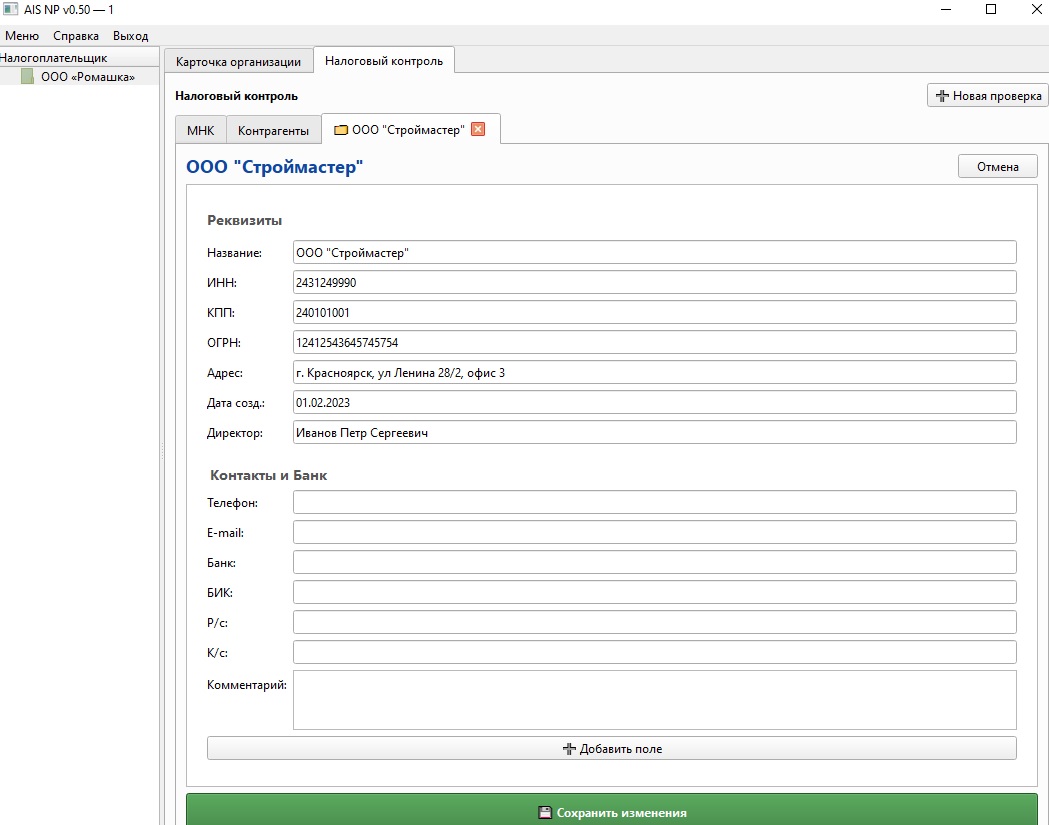Click the plus icon on Новая проверка
Image resolution: width=1049 pixels, height=825 pixels.
click(942, 96)
